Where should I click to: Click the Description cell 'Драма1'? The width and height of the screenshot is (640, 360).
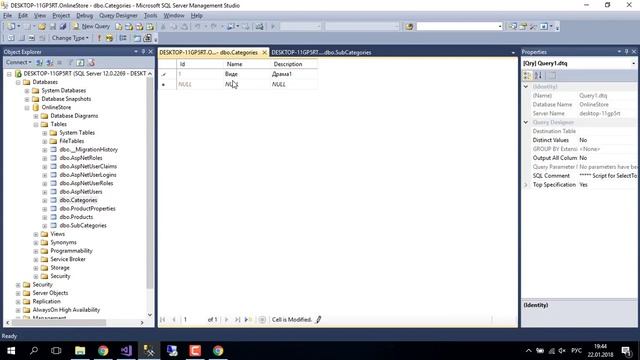(x=293, y=74)
